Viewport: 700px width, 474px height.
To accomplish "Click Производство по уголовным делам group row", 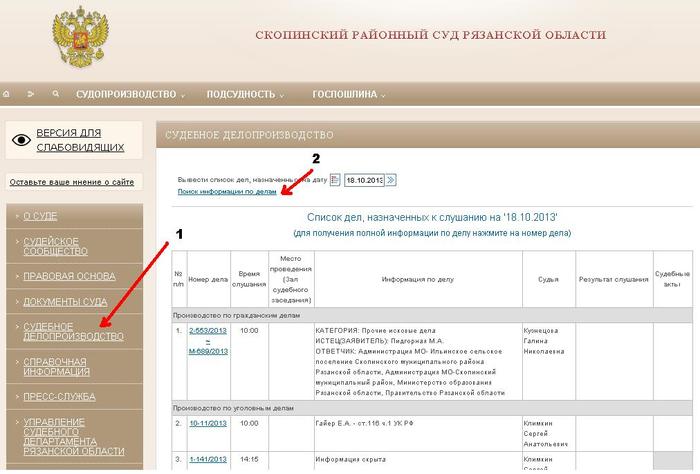I will click(432, 408).
